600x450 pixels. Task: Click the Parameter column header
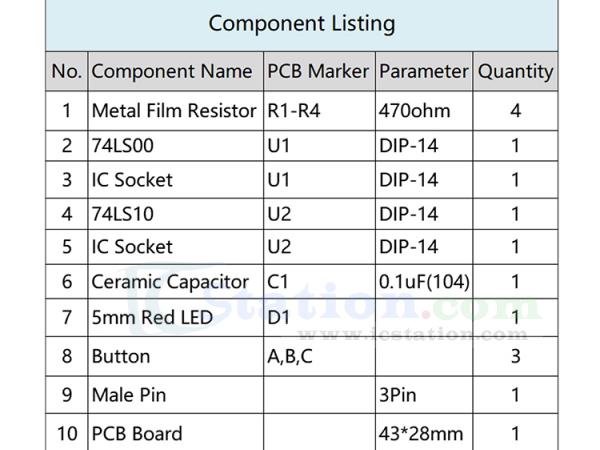424,71
